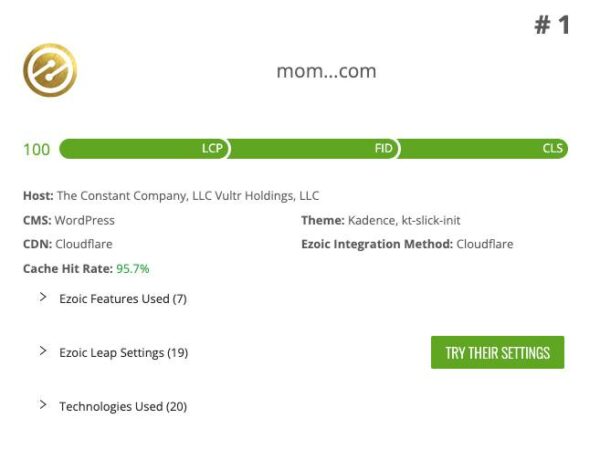Screen dimensions: 600x450
Task: Click the FID segment of score bar
Action: [x=314, y=149]
